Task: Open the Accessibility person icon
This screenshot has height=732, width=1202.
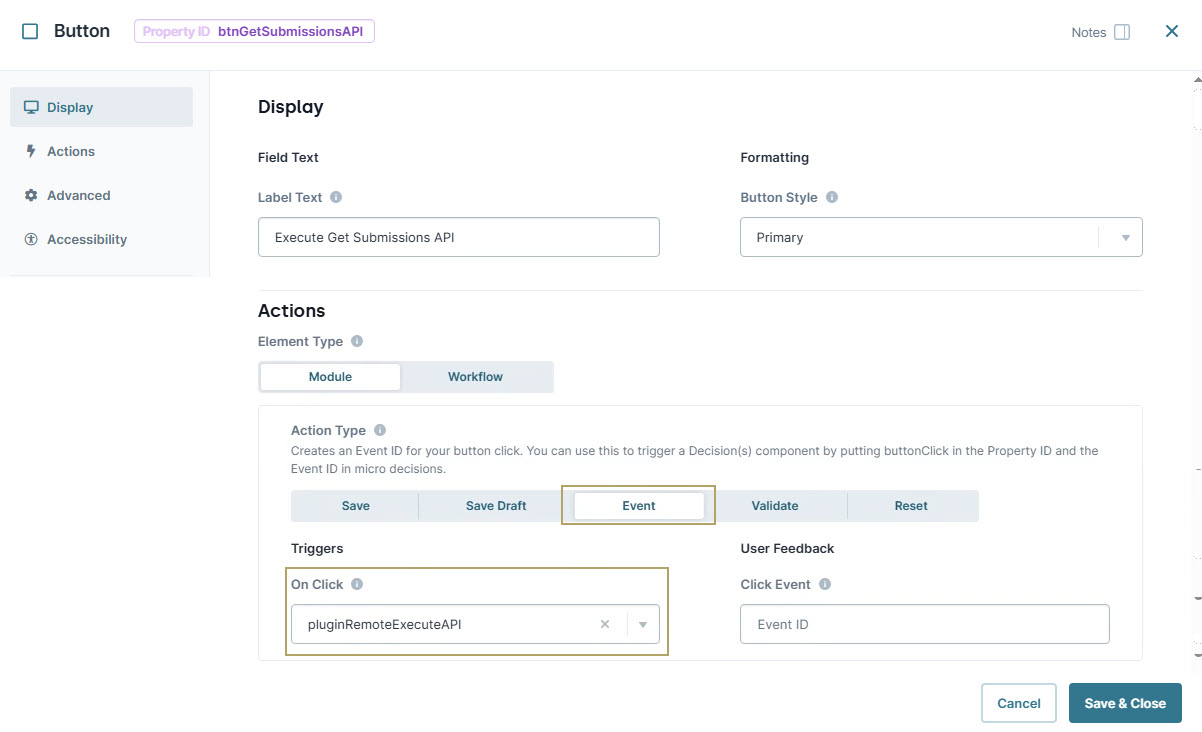Action: [x=29, y=239]
